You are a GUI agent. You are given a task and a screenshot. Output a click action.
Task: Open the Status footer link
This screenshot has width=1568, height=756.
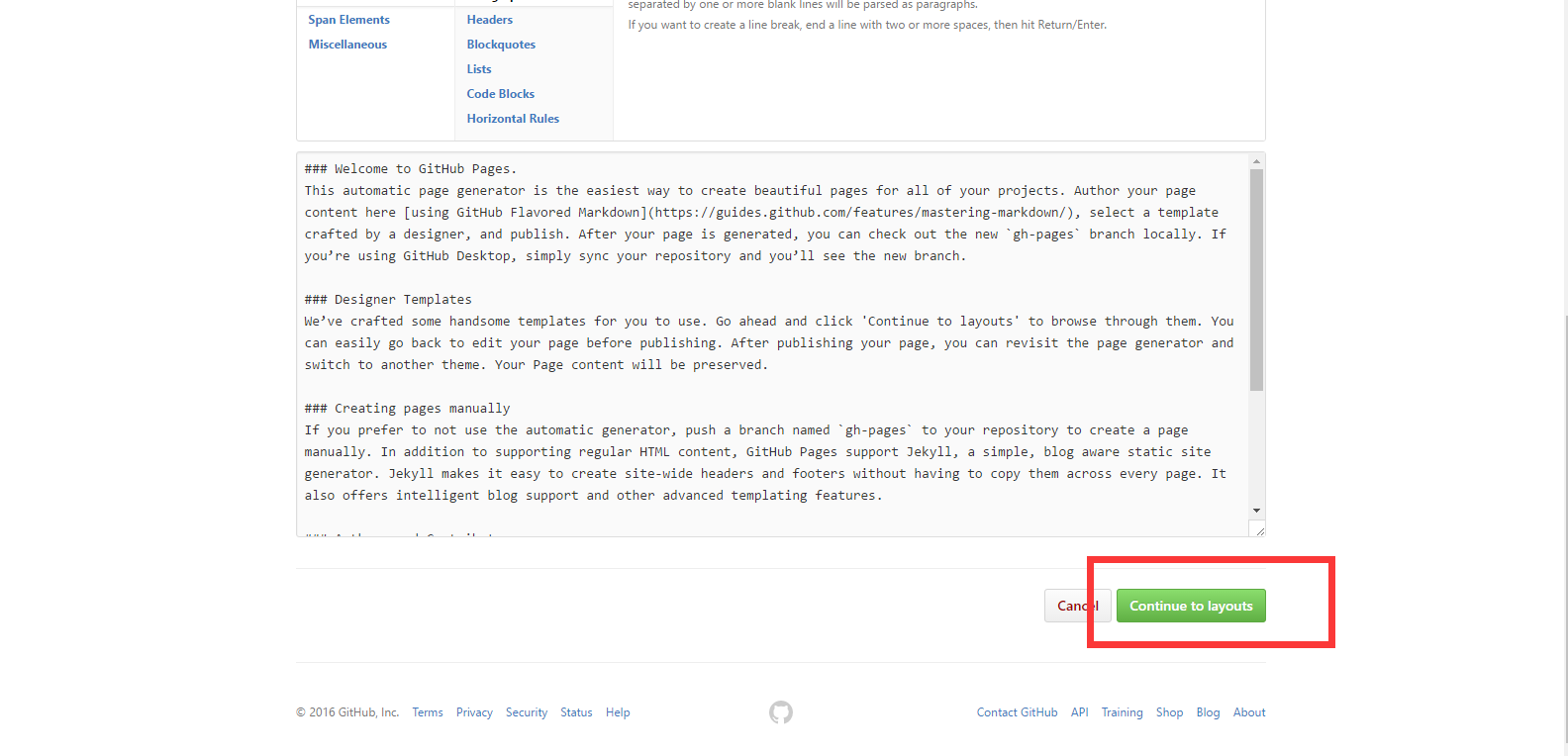click(x=576, y=712)
